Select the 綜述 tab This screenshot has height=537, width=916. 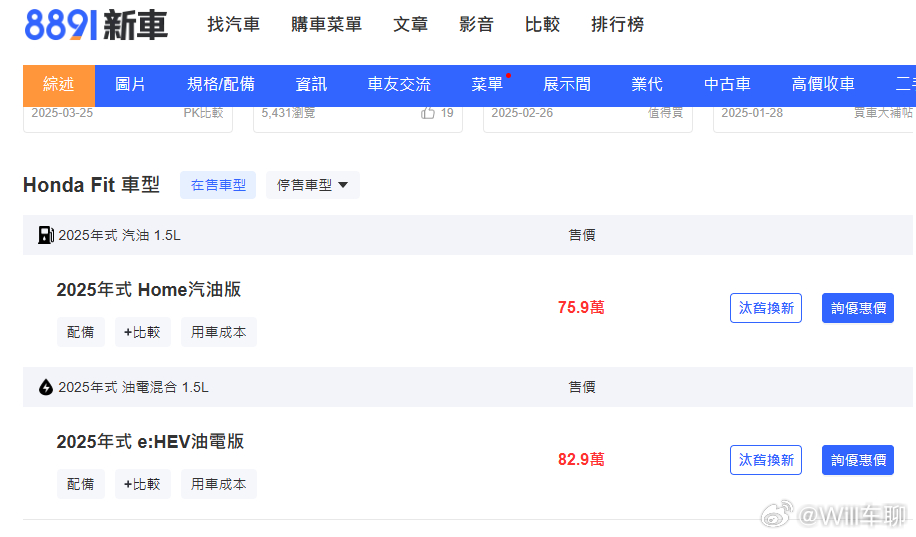(x=59, y=85)
